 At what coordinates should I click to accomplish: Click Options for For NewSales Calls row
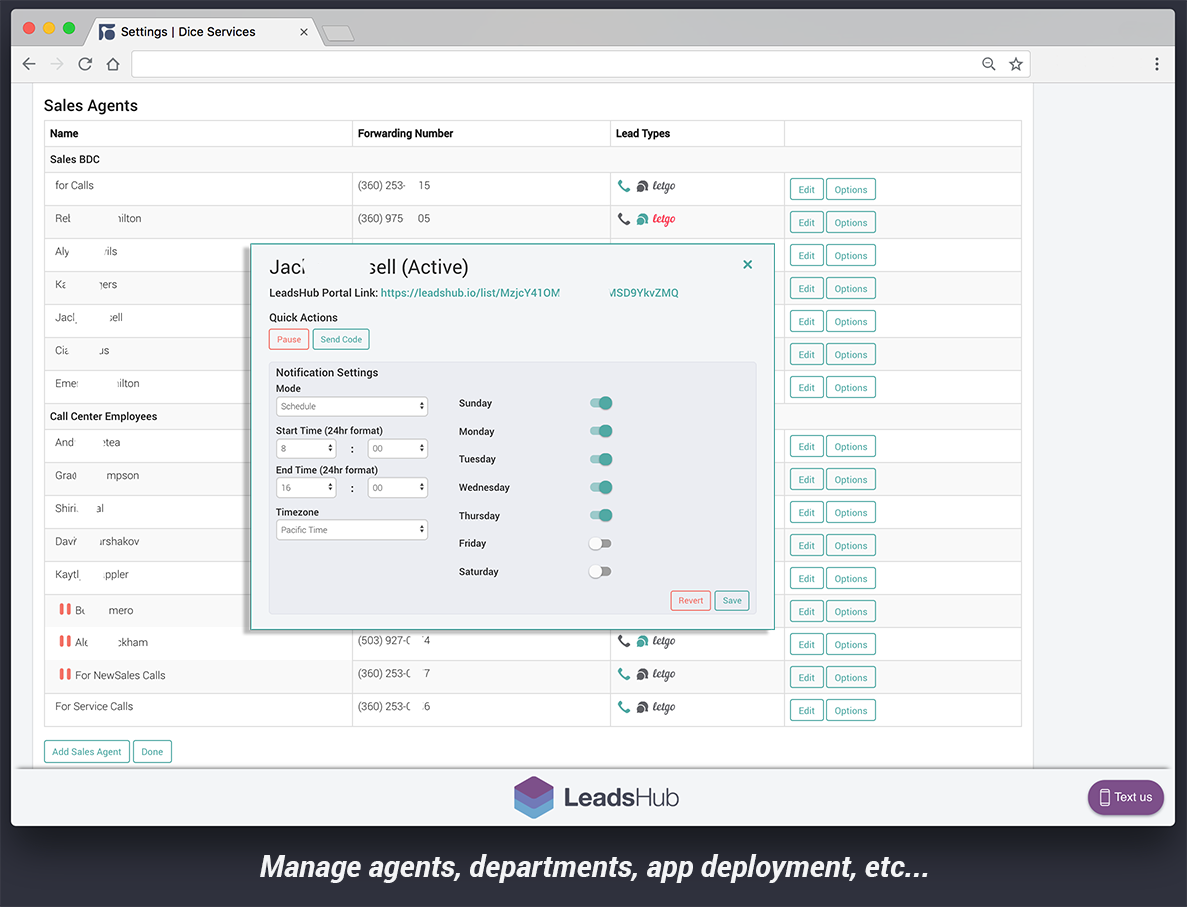point(851,678)
